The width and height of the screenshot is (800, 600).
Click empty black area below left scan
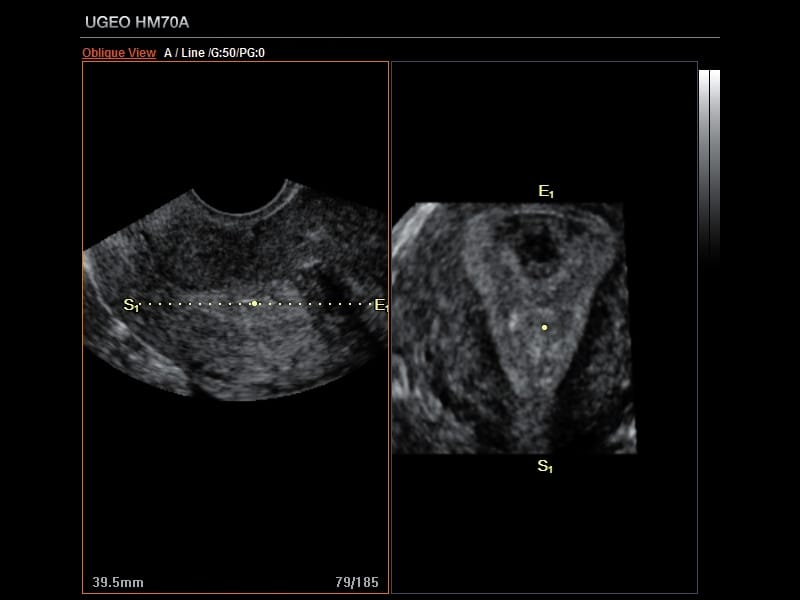pos(235,480)
